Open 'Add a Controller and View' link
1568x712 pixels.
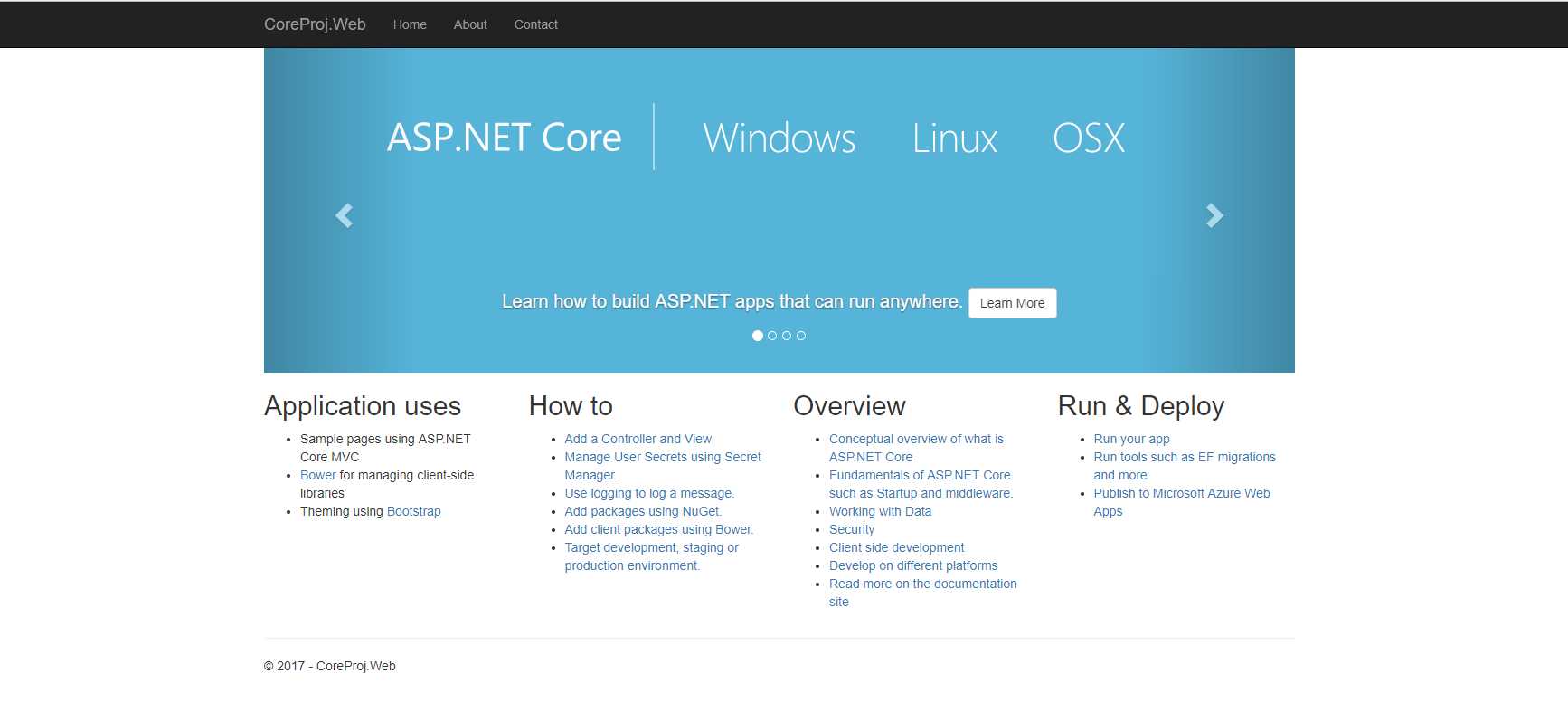coord(638,439)
